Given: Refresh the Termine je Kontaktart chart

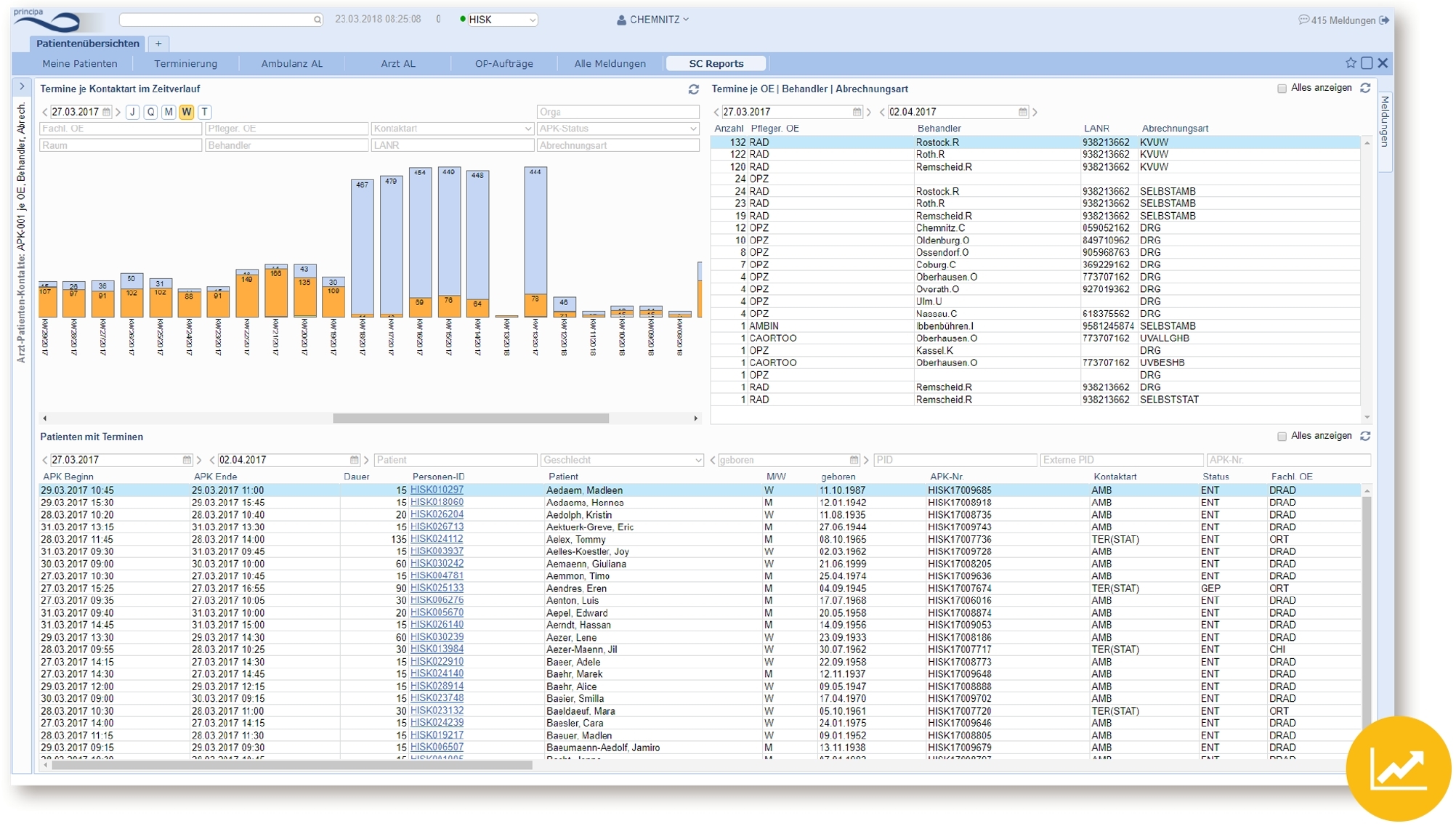Looking at the screenshot, I should (x=693, y=89).
